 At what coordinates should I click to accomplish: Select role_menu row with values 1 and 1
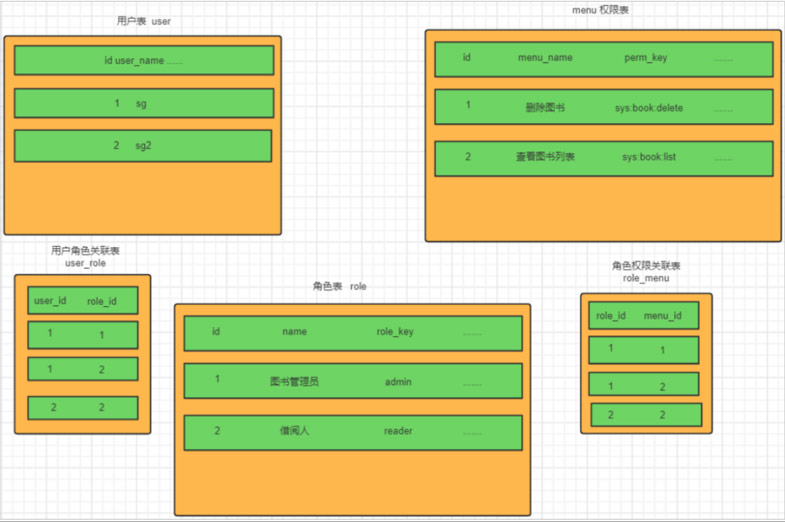pyautogui.click(x=644, y=349)
